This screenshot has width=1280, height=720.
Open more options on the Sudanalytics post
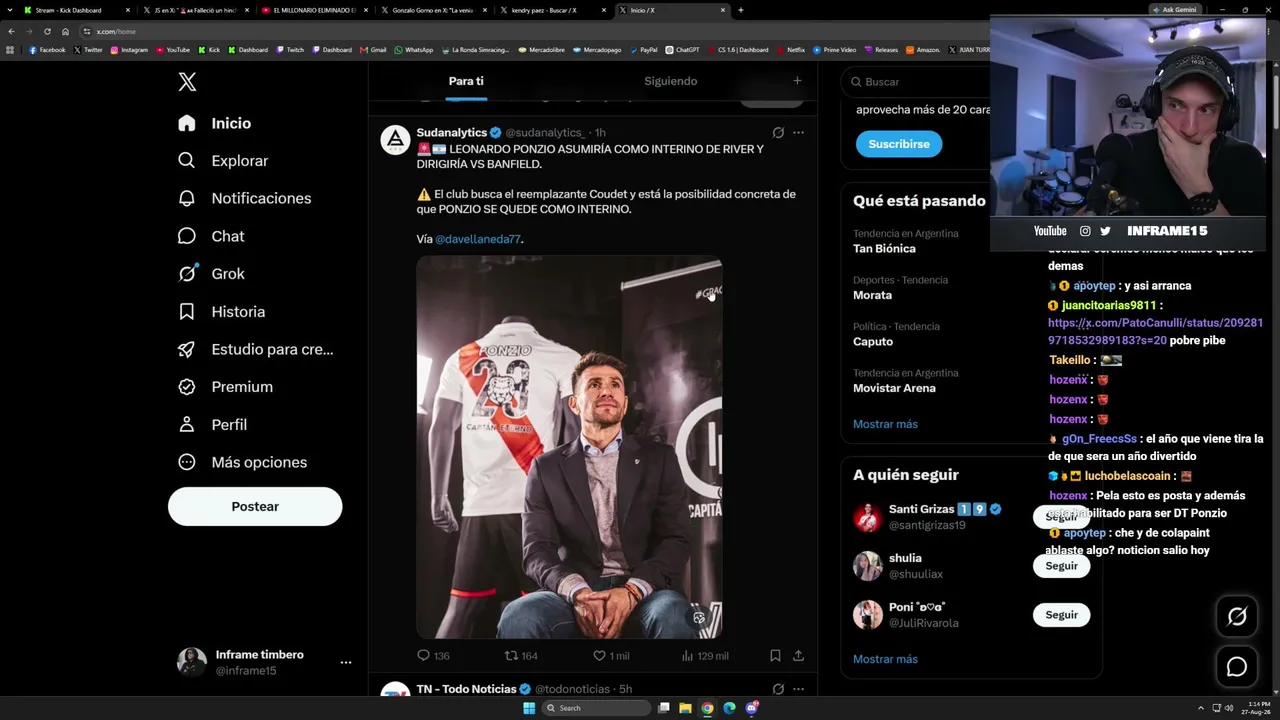(798, 132)
